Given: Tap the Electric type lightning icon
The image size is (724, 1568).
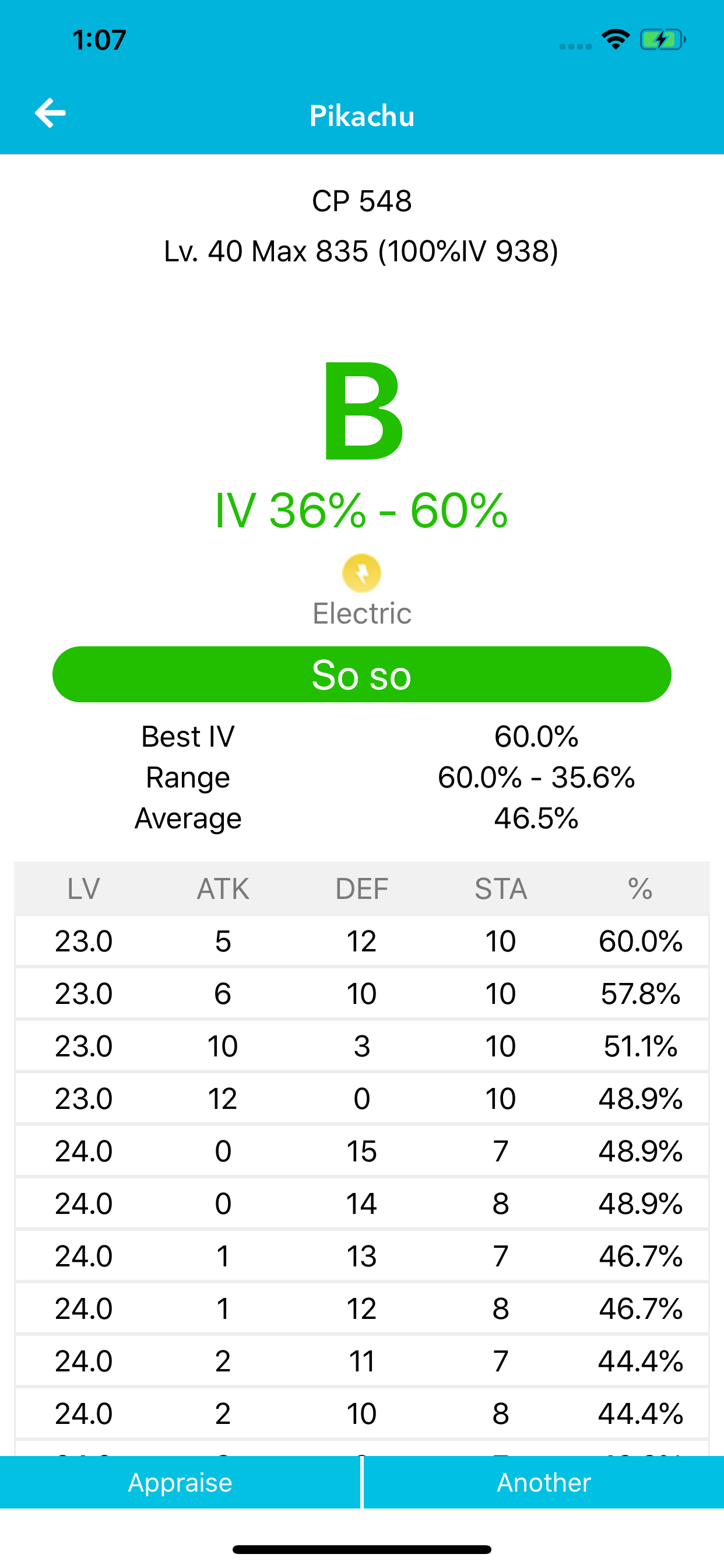Looking at the screenshot, I should pyautogui.click(x=361, y=573).
